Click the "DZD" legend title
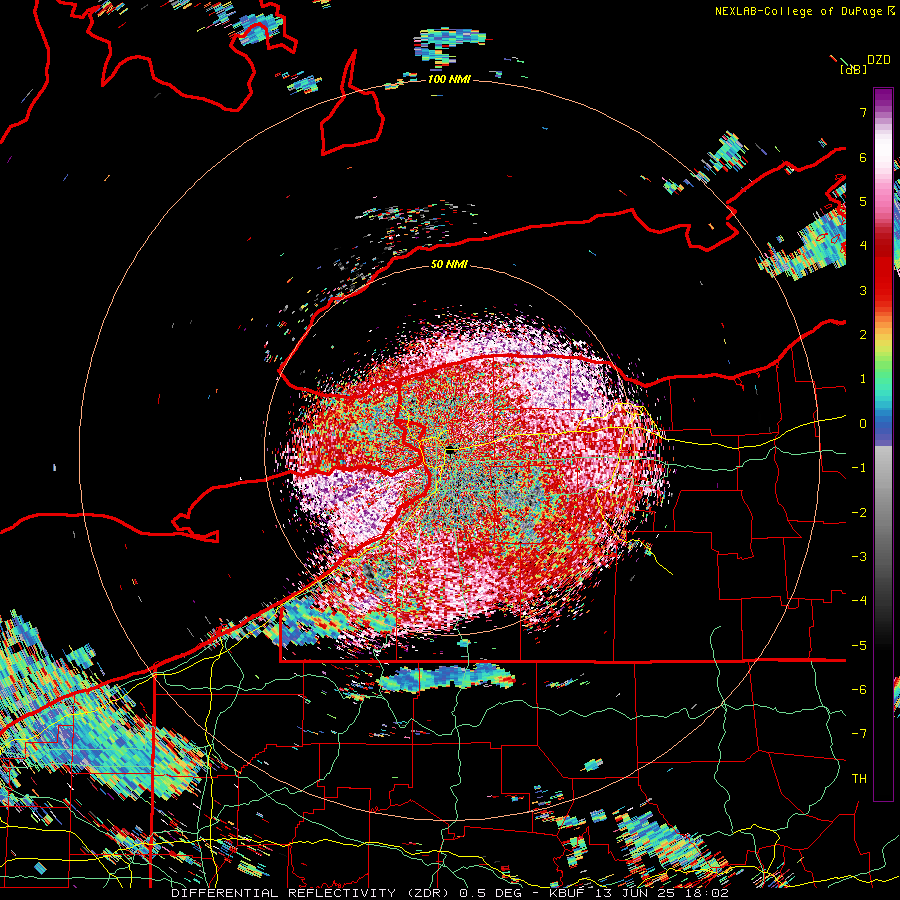Image resolution: width=900 pixels, height=900 pixels. click(879, 60)
